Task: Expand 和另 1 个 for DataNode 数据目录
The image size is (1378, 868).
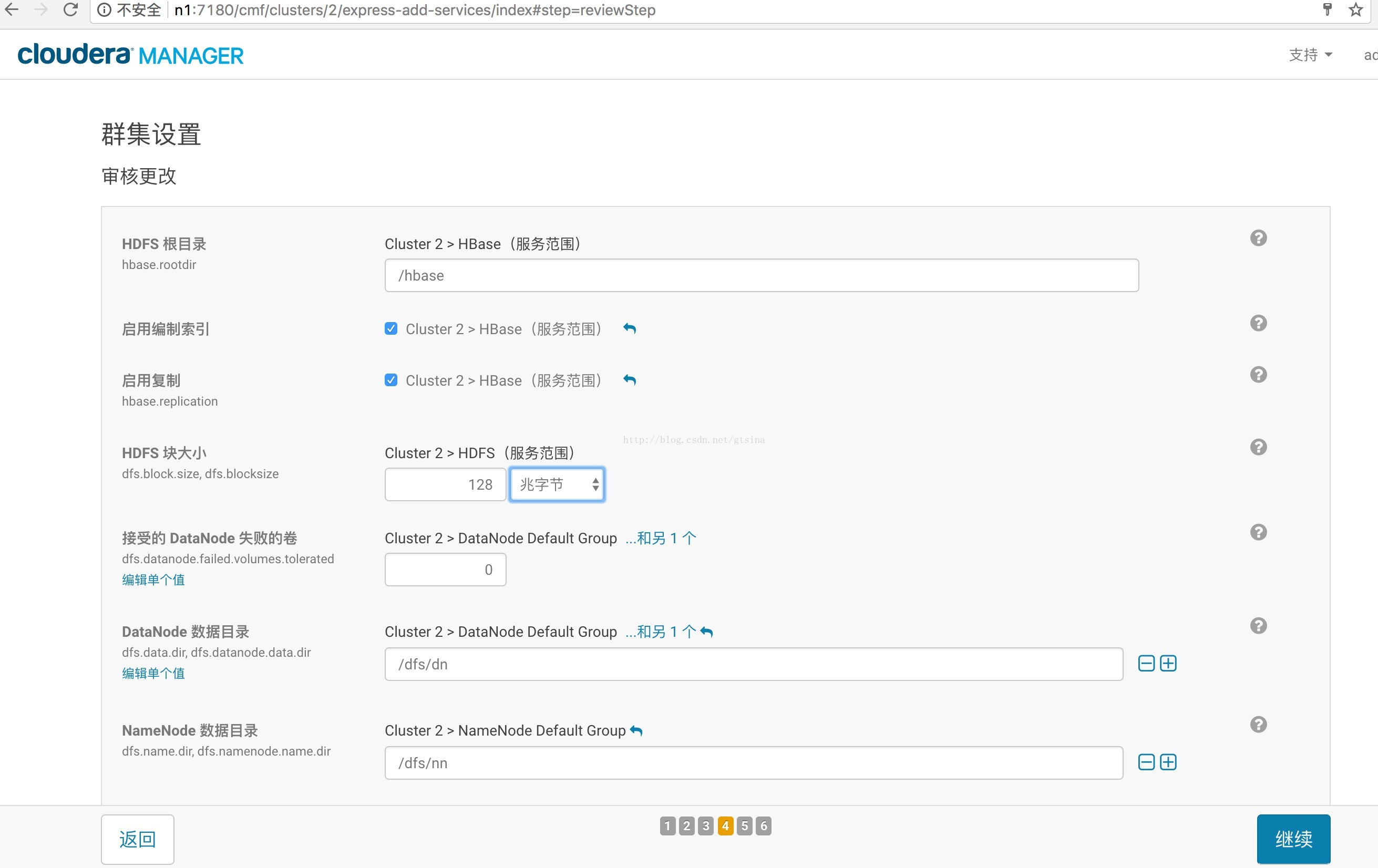Action: (661, 632)
